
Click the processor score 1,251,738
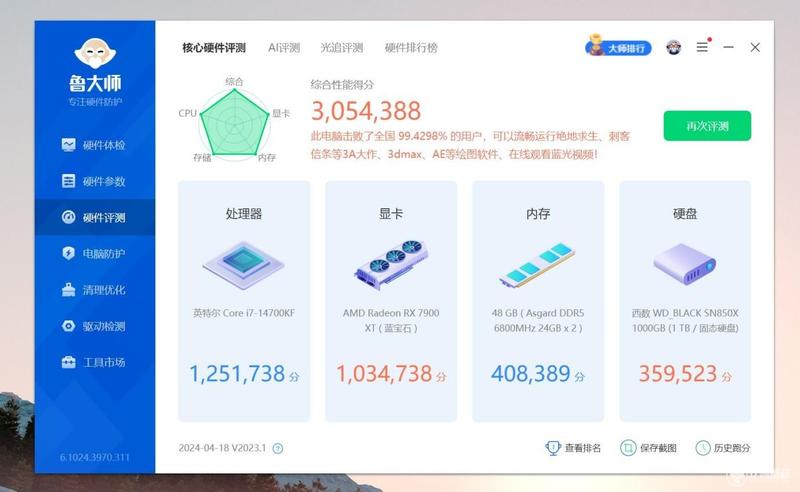tap(237, 374)
